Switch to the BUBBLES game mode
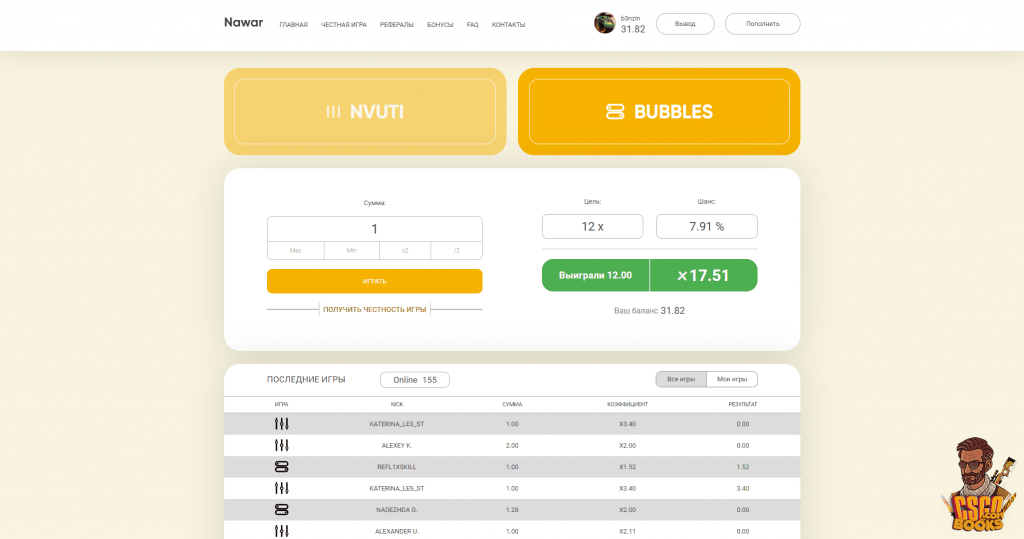Image resolution: width=1024 pixels, height=539 pixels. point(659,112)
